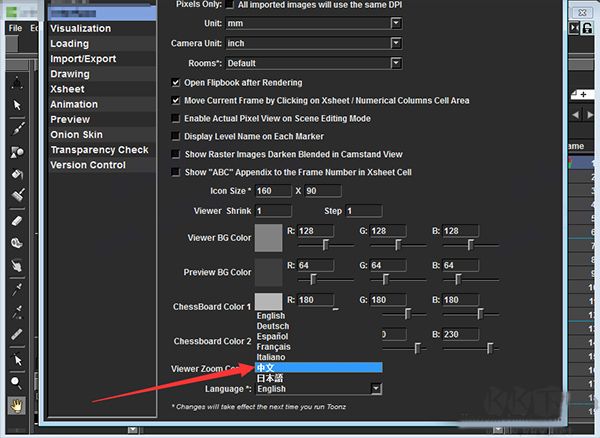Choose 中文 in the language list

pos(319,368)
